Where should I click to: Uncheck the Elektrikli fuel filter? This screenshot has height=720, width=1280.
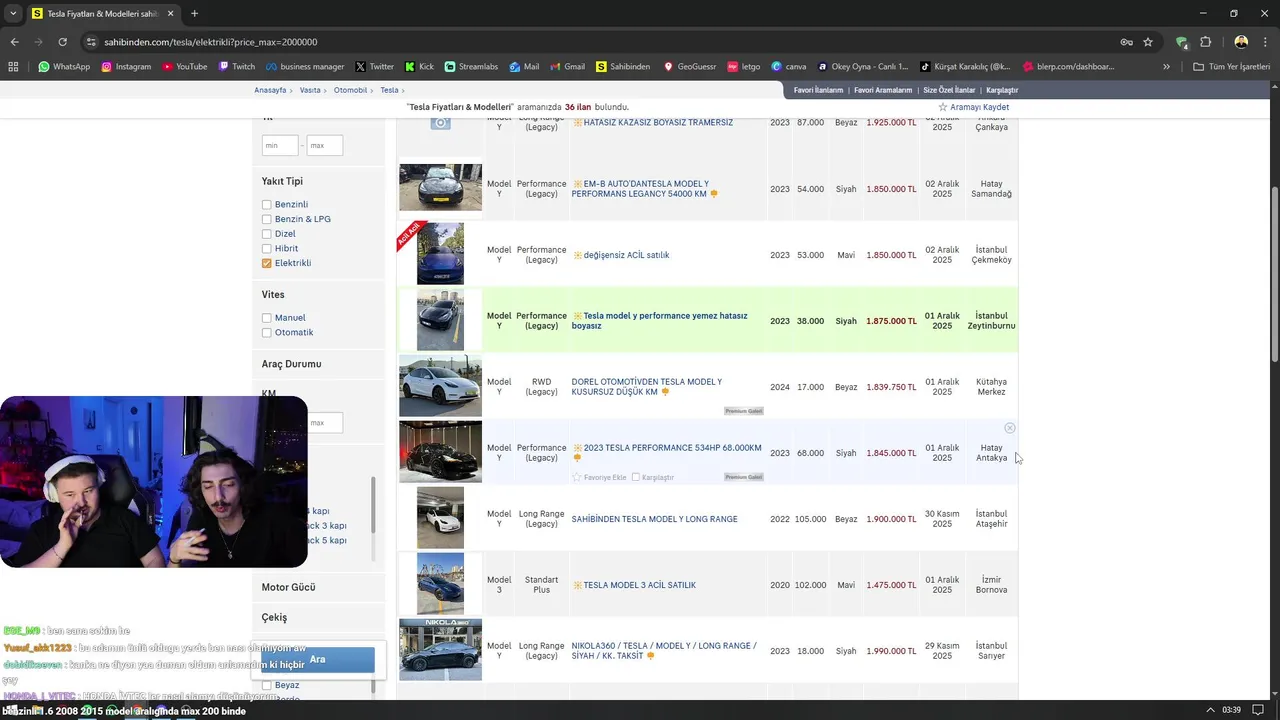[x=267, y=263]
